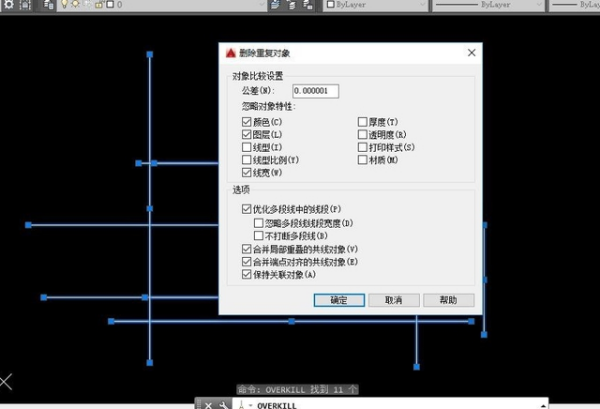
Task: Enable the 透明度(R) transparency checkbox
Action: tap(362, 135)
